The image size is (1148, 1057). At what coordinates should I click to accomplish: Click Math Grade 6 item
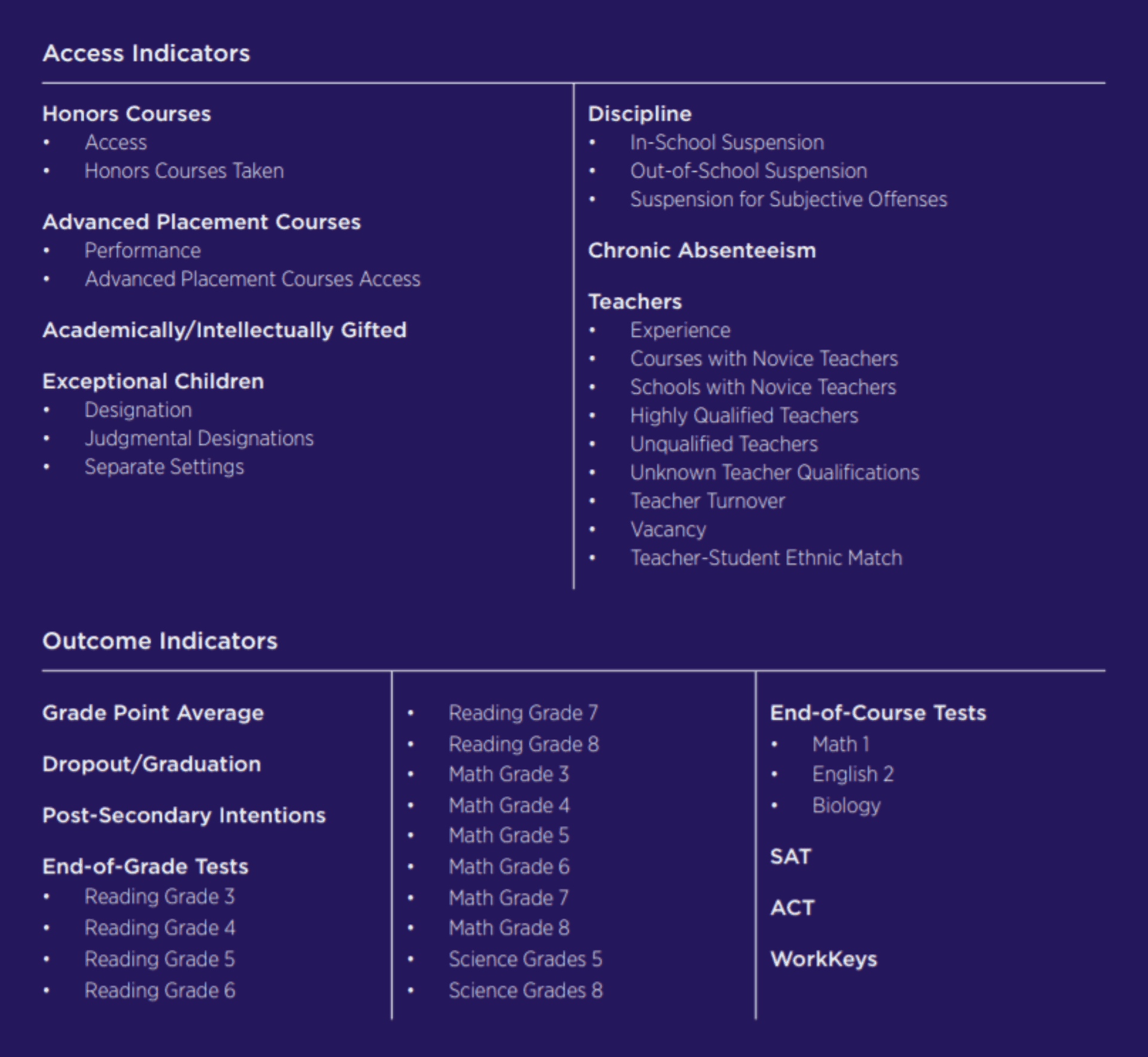click(x=509, y=867)
